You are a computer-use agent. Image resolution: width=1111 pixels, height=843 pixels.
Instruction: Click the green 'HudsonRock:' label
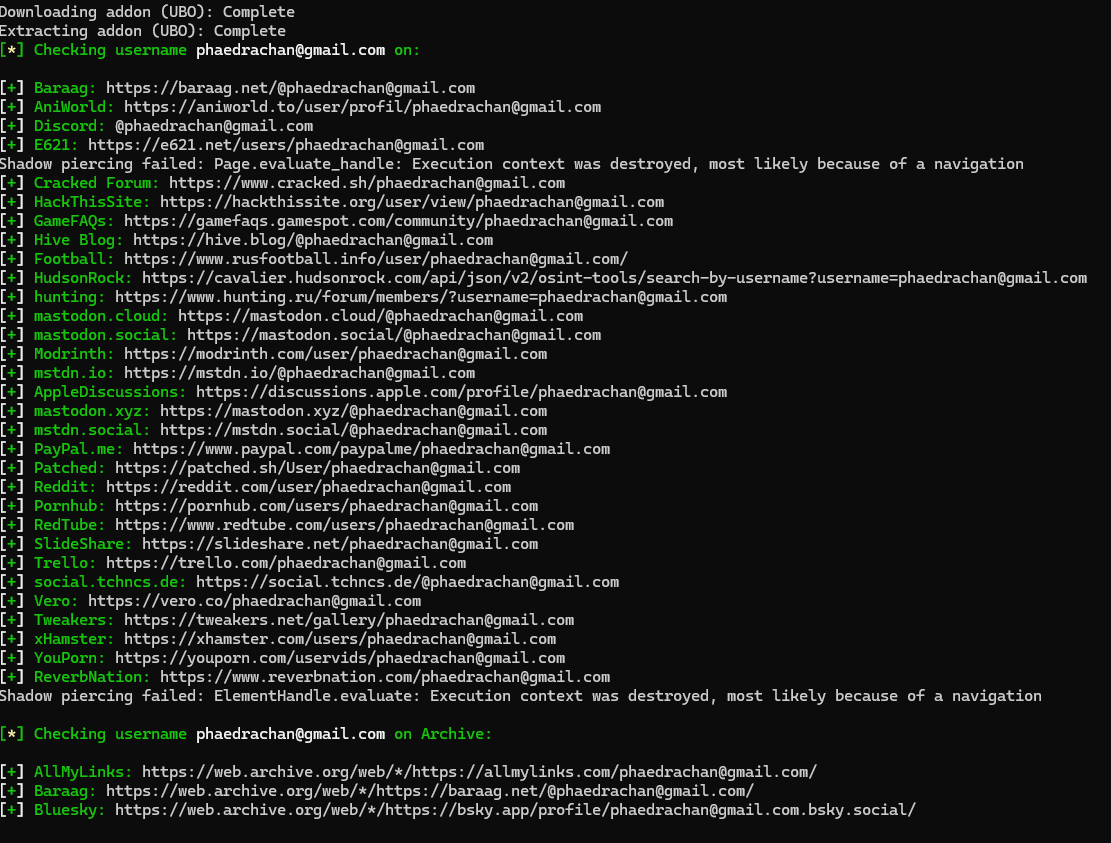[x=83, y=278]
